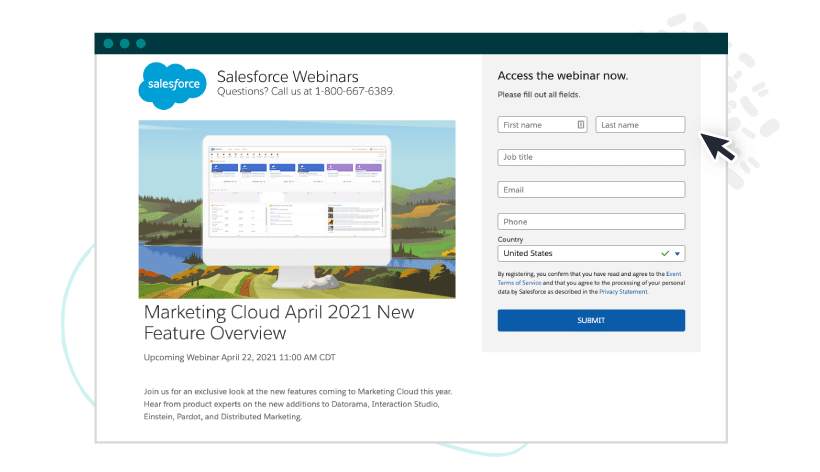Click the blue arrow of Country dropdown
The width and height of the screenshot is (820, 472).
click(x=677, y=254)
